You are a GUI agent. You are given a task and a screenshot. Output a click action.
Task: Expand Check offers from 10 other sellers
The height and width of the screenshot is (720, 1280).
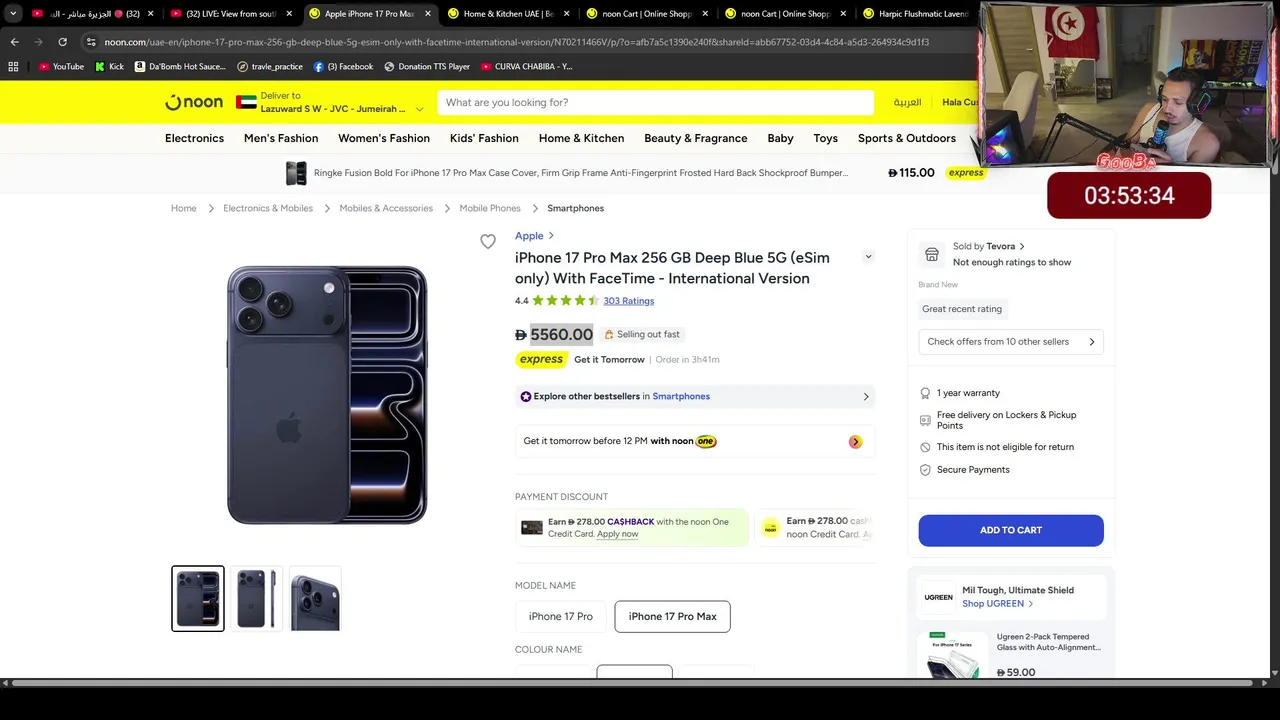[1010, 342]
